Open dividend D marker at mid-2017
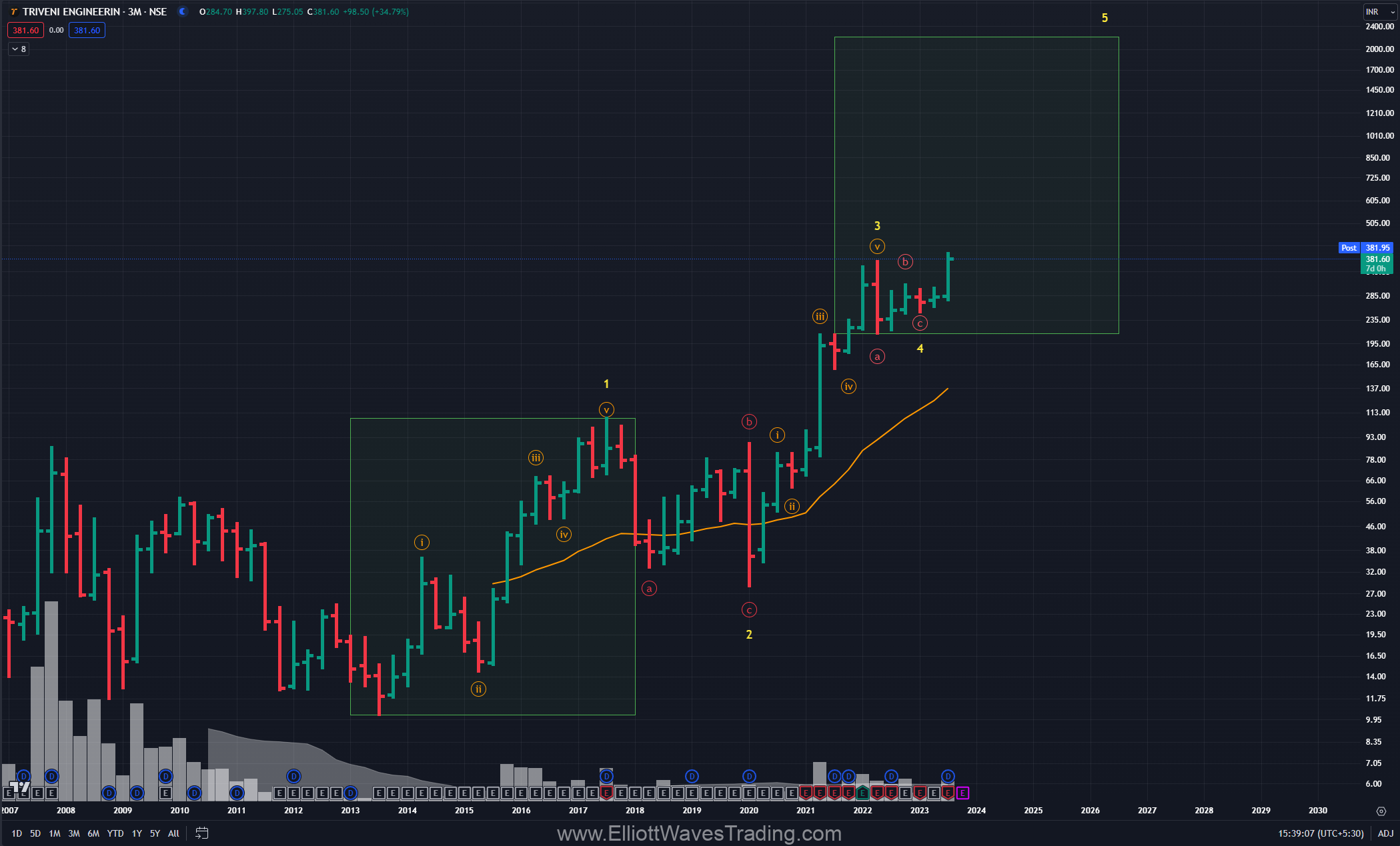 [606, 776]
